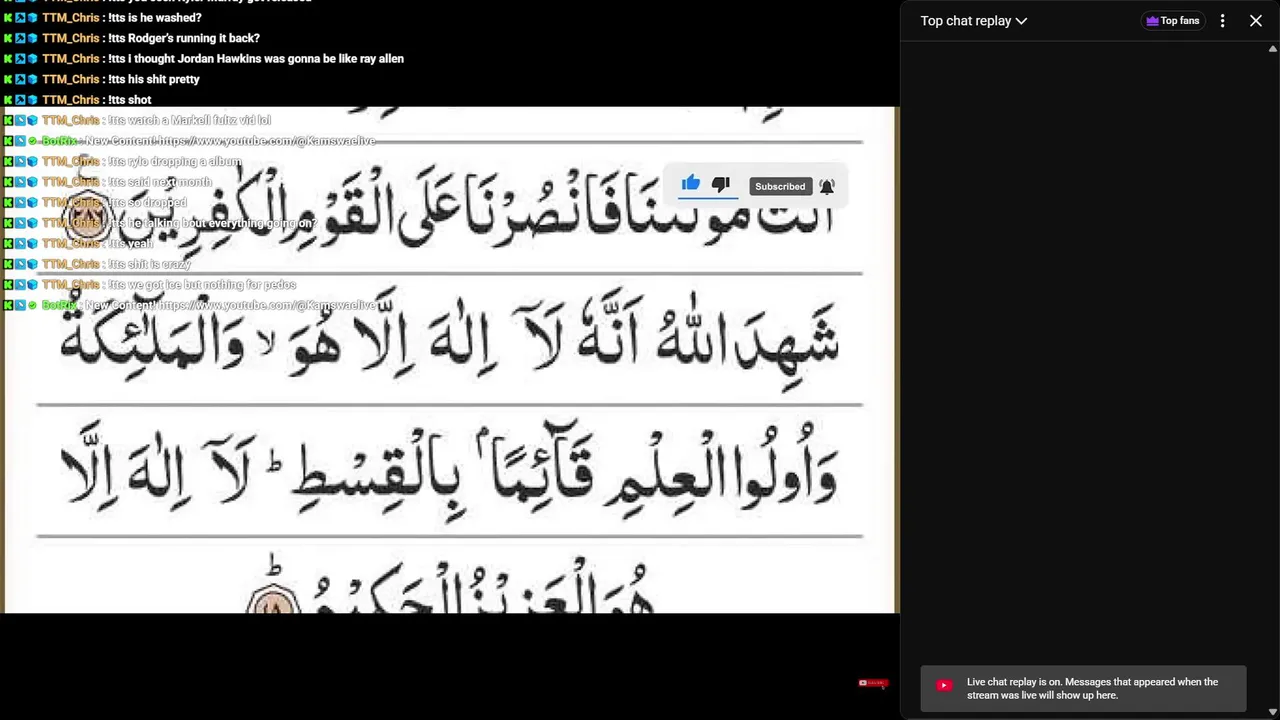Click the chat message "!tts is he washed?"

tap(155, 18)
